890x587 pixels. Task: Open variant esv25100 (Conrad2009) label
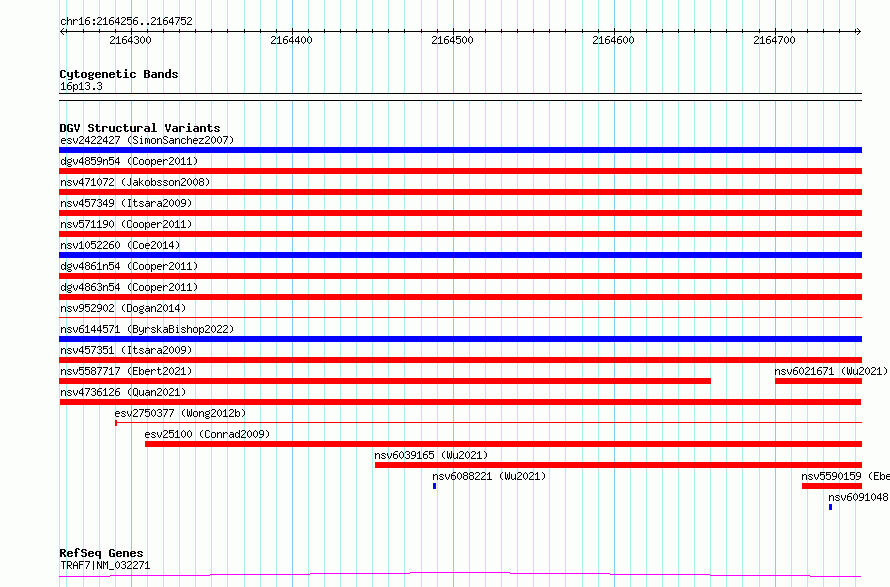[207, 434]
